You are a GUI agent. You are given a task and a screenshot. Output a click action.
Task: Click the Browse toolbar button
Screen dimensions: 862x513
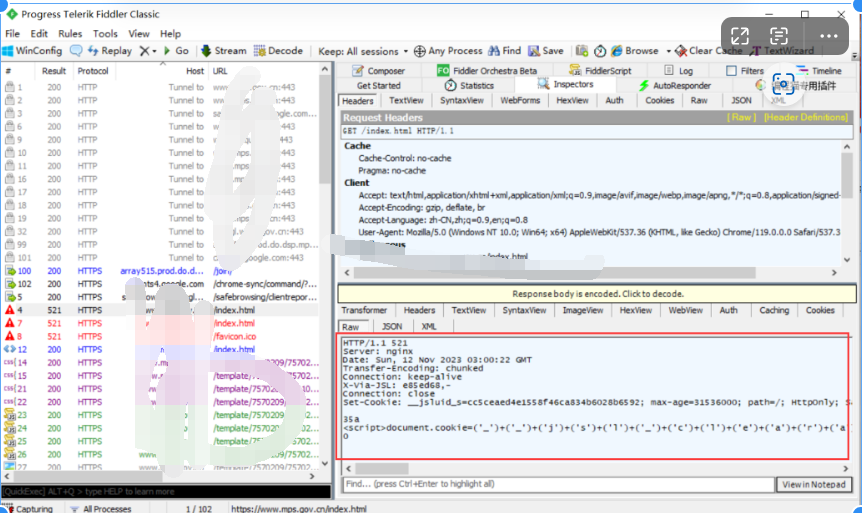click(634, 51)
